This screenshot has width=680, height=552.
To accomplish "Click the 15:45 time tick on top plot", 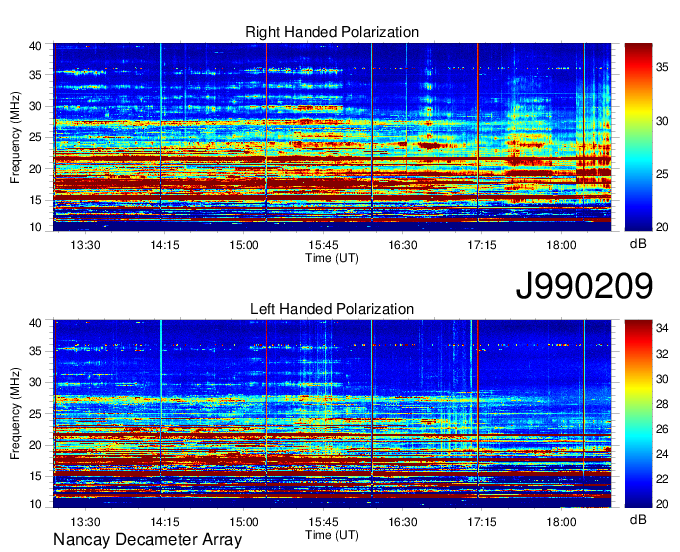I will [324, 245].
